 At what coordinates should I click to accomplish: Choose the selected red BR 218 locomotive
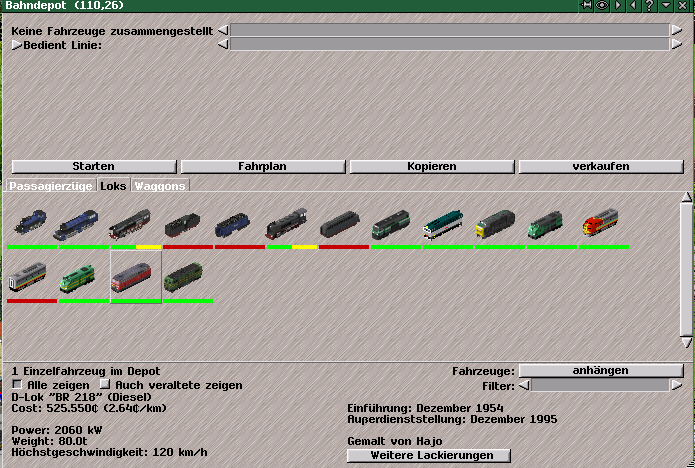click(136, 277)
